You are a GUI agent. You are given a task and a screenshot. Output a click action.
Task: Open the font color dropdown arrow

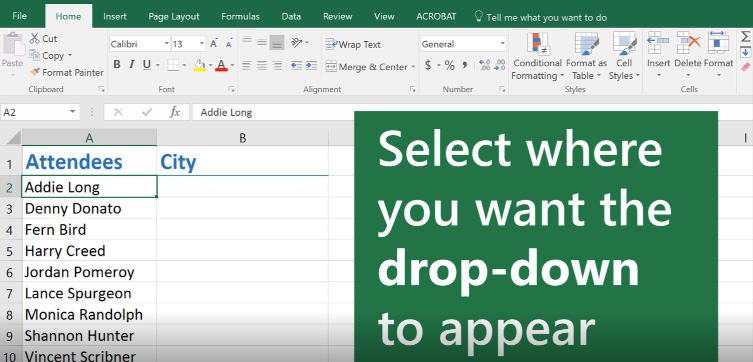[x=232, y=65]
